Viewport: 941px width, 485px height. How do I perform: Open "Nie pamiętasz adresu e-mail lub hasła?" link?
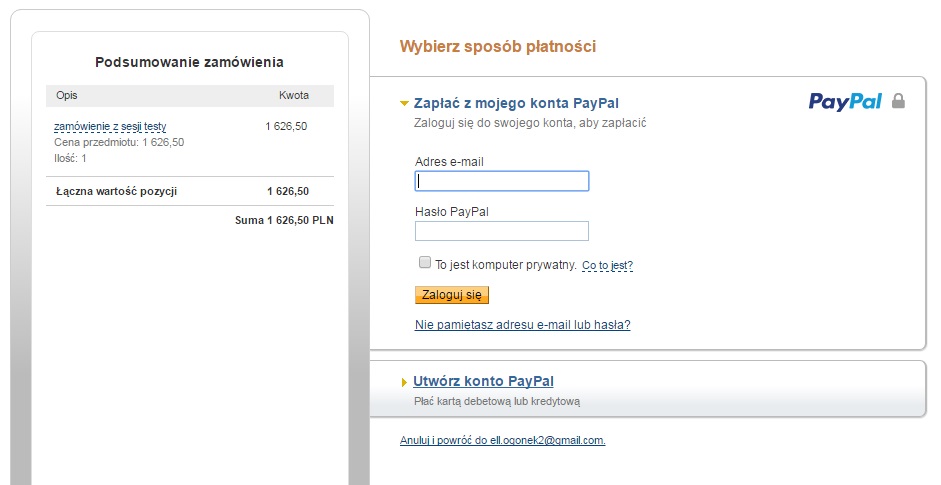pyautogui.click(x=522, y=325)
